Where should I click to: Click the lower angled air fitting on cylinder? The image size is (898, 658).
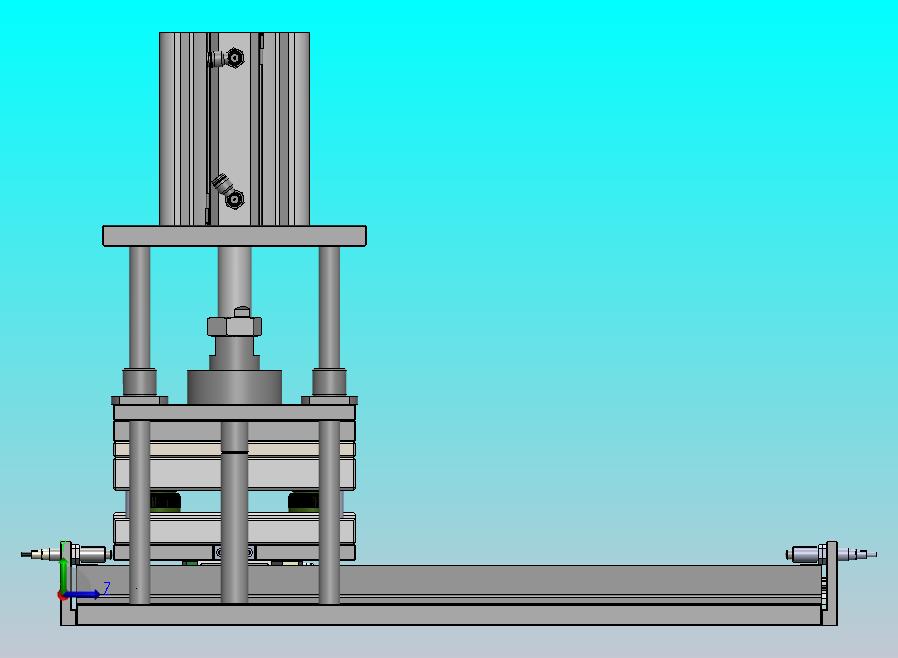coord(228,191)
